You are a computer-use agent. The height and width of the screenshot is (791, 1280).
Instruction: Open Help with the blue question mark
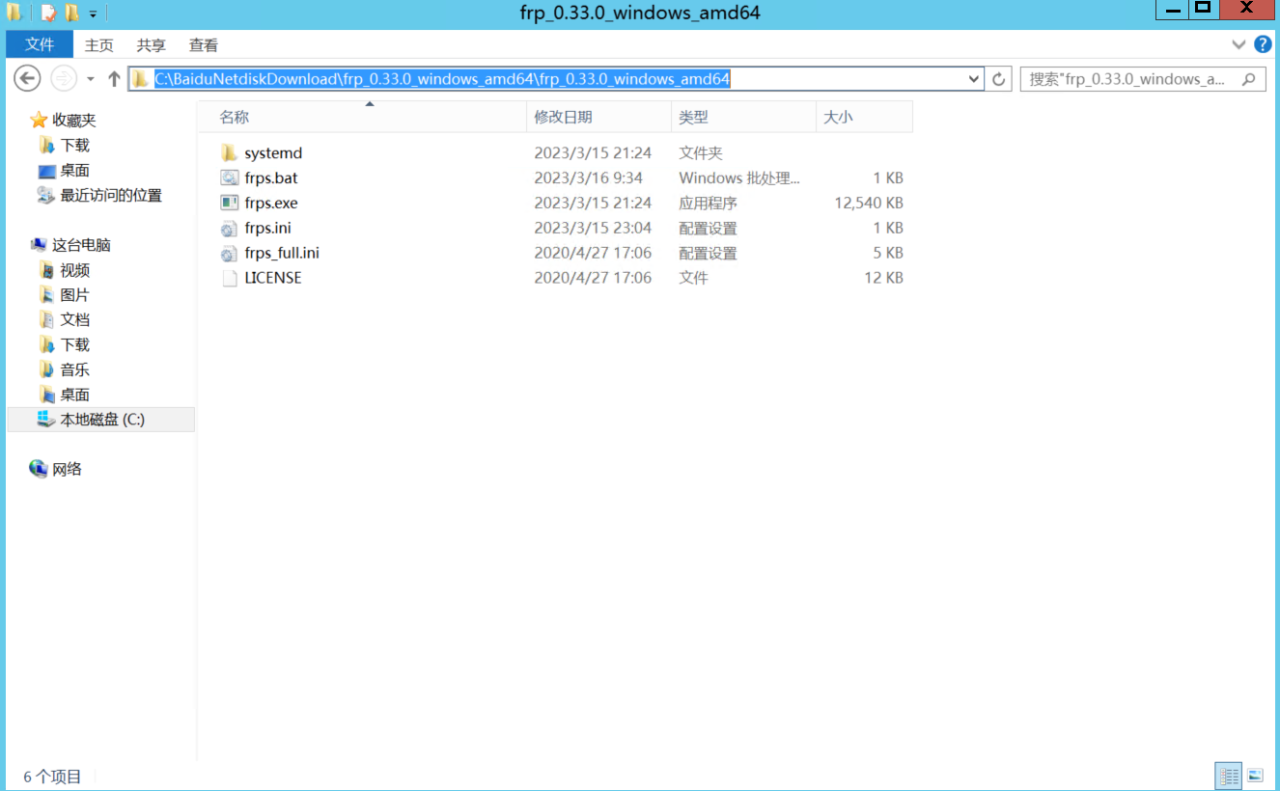click(x=1262, y=45)
